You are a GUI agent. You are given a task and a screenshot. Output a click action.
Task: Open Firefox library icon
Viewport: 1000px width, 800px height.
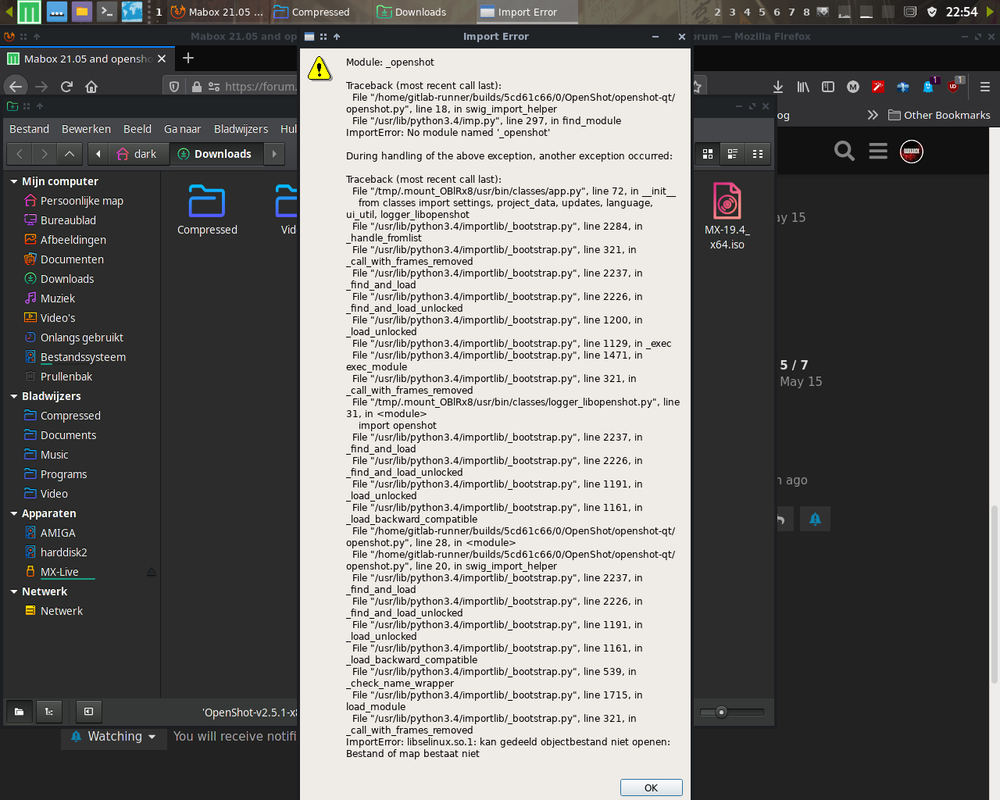click(803, 87)
